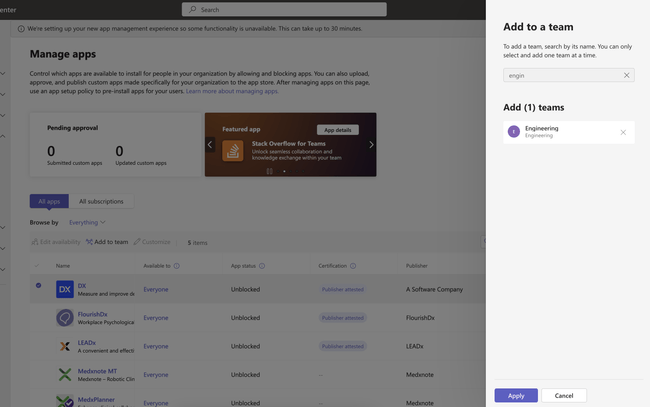The image size is (650, 407).
Task: Toggle the select-all checkbox in table header
Action: pyautogui.click(x=39, y=266)
